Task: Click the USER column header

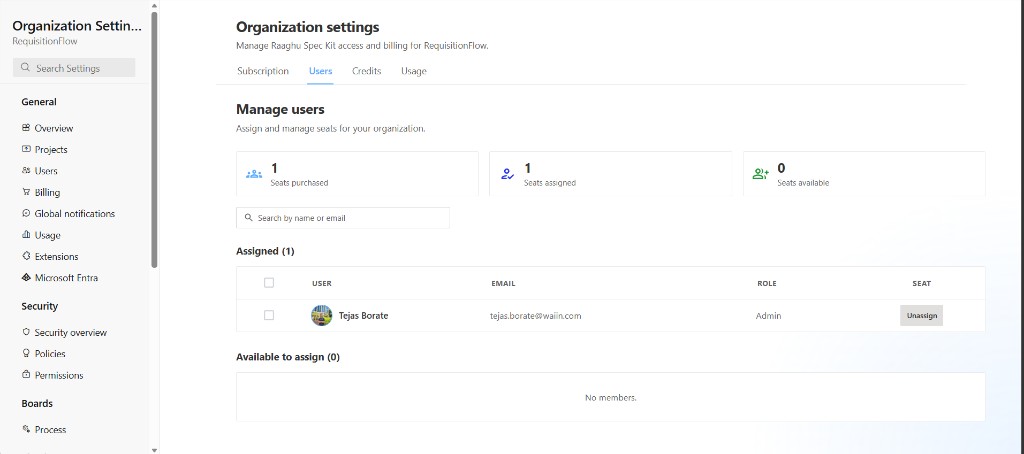Action: click(x=322, y=284)
